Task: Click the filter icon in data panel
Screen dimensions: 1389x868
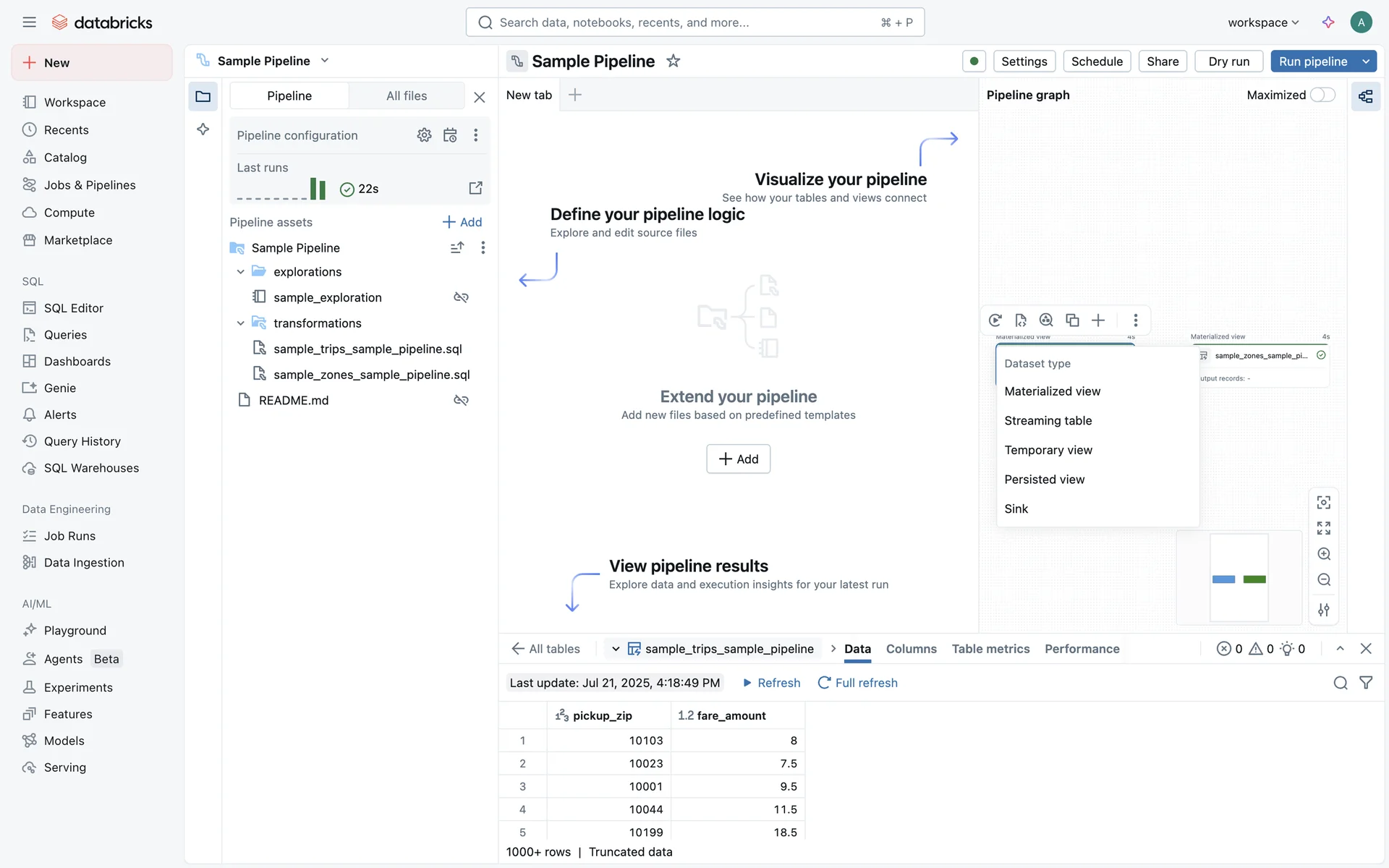Action: (x=1366, y=683)
